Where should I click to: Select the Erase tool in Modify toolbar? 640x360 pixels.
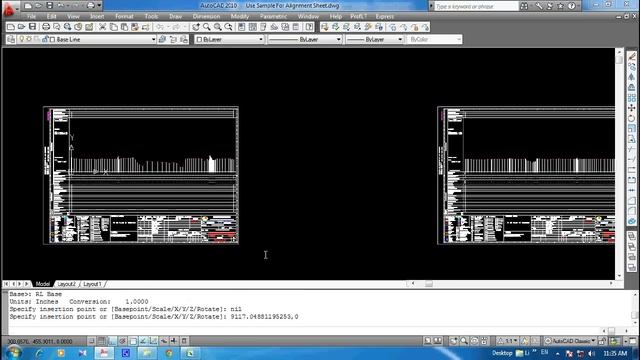631,56
